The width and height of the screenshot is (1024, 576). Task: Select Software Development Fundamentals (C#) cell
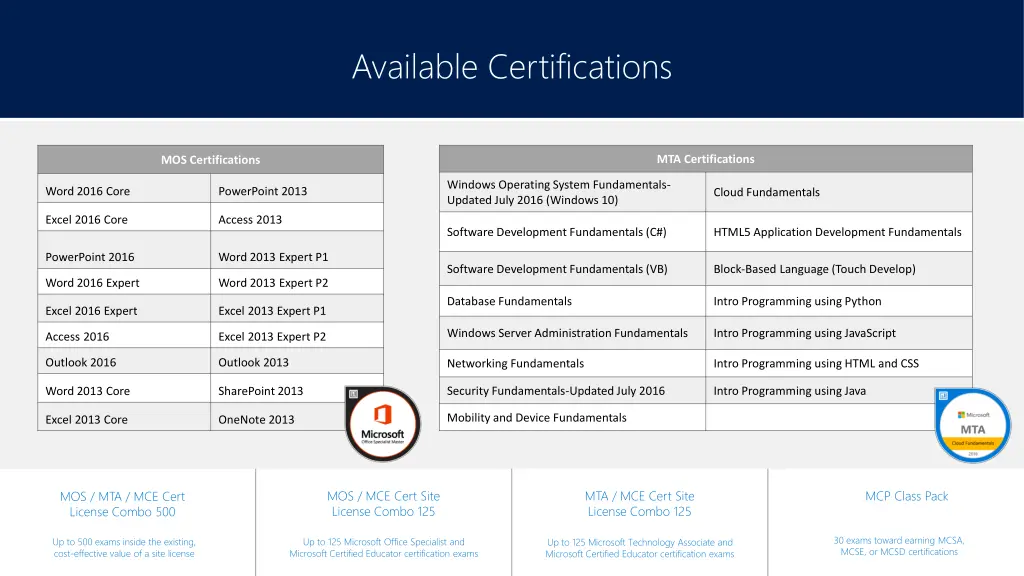tap(572, 232)
